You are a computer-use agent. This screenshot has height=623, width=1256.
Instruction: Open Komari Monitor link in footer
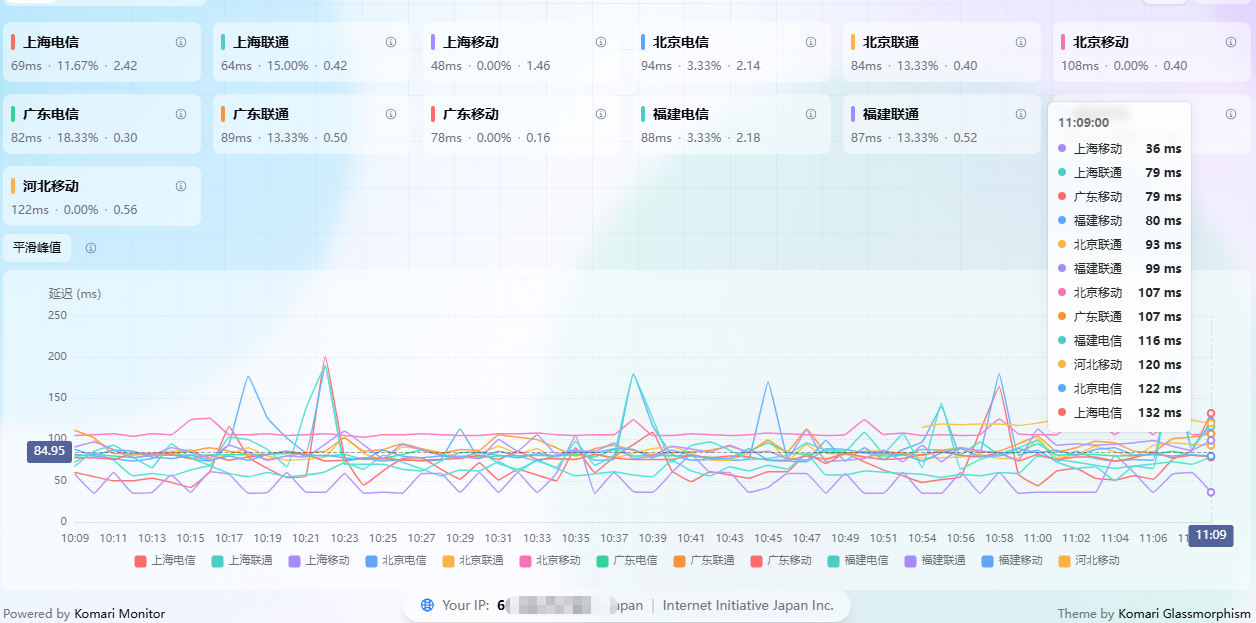pos(119,614)
